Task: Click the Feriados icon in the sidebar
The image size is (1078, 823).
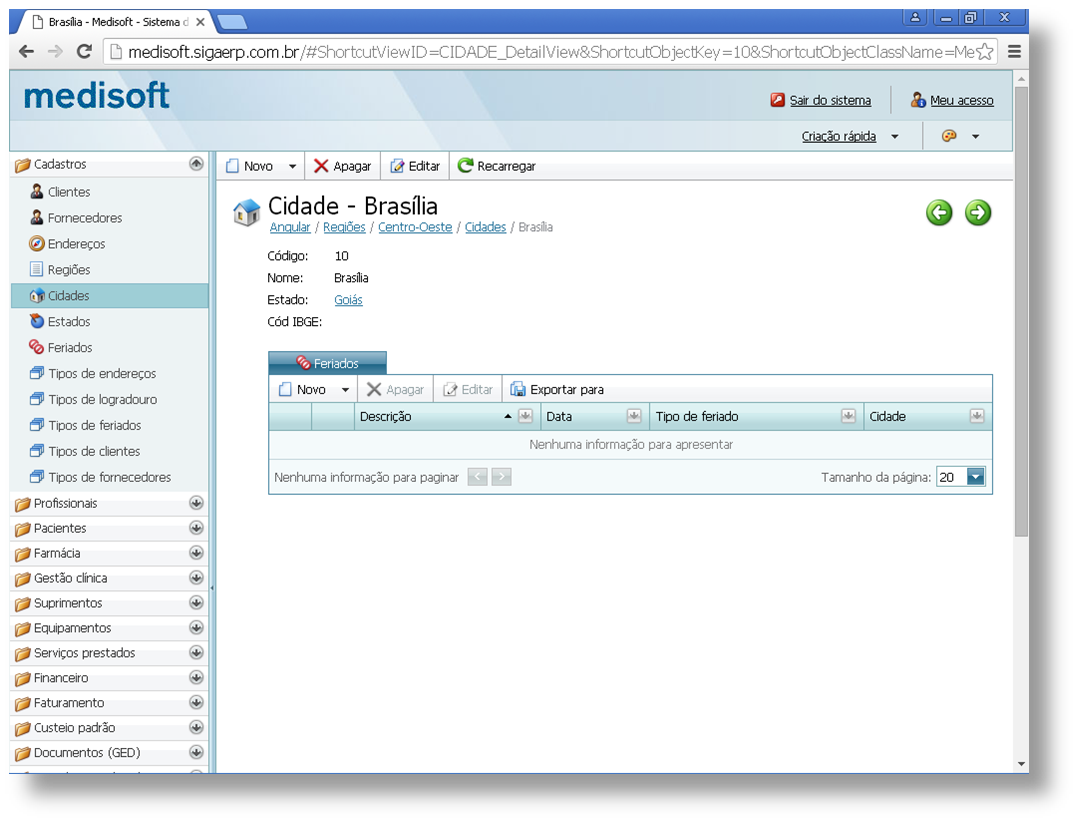Action: click(36, 347)
